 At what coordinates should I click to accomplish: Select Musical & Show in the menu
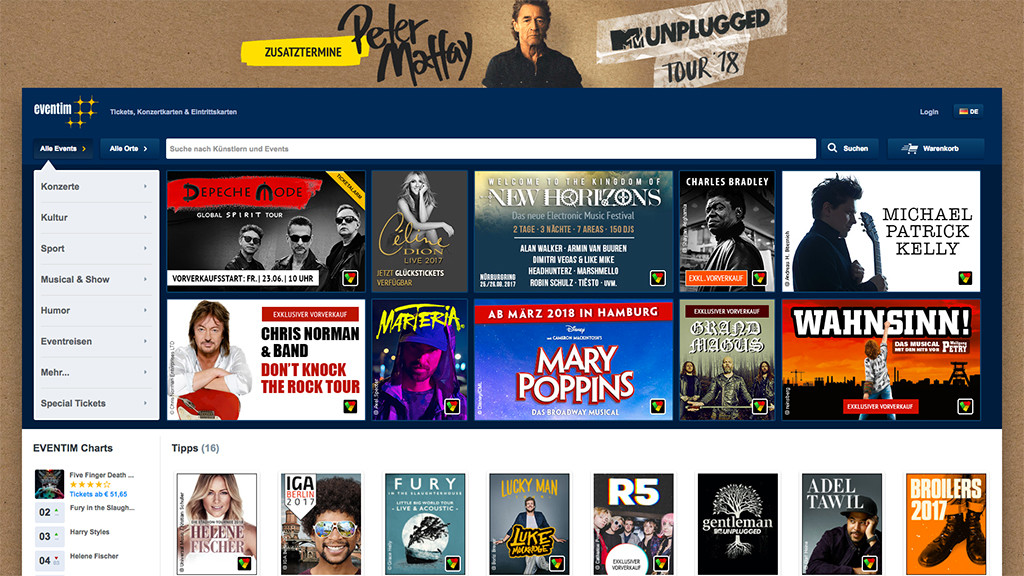96,280
